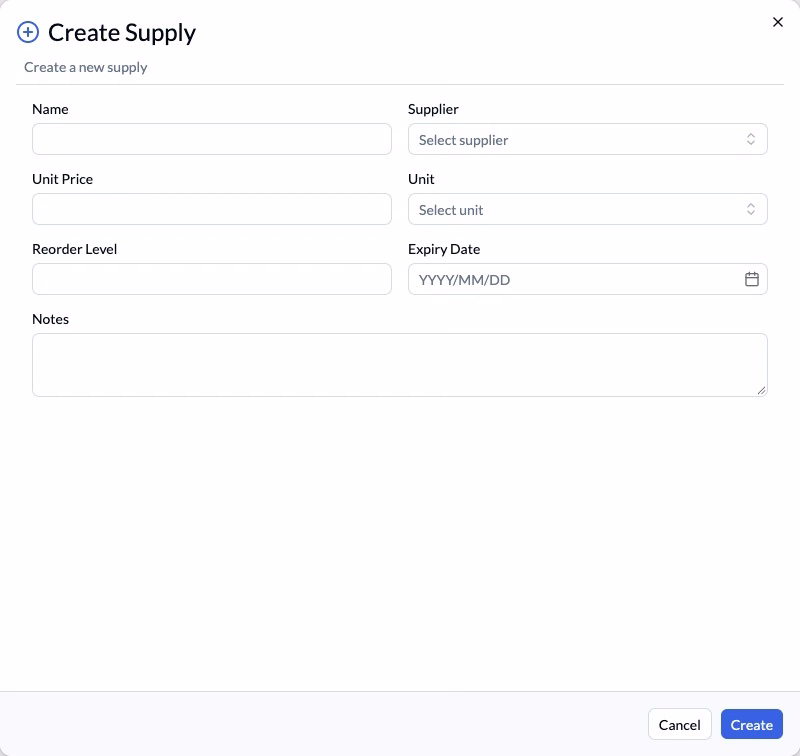The width and height of the screenshot is (800, 756).
Task: Click the Cancel button
Action: pos(680,724)
